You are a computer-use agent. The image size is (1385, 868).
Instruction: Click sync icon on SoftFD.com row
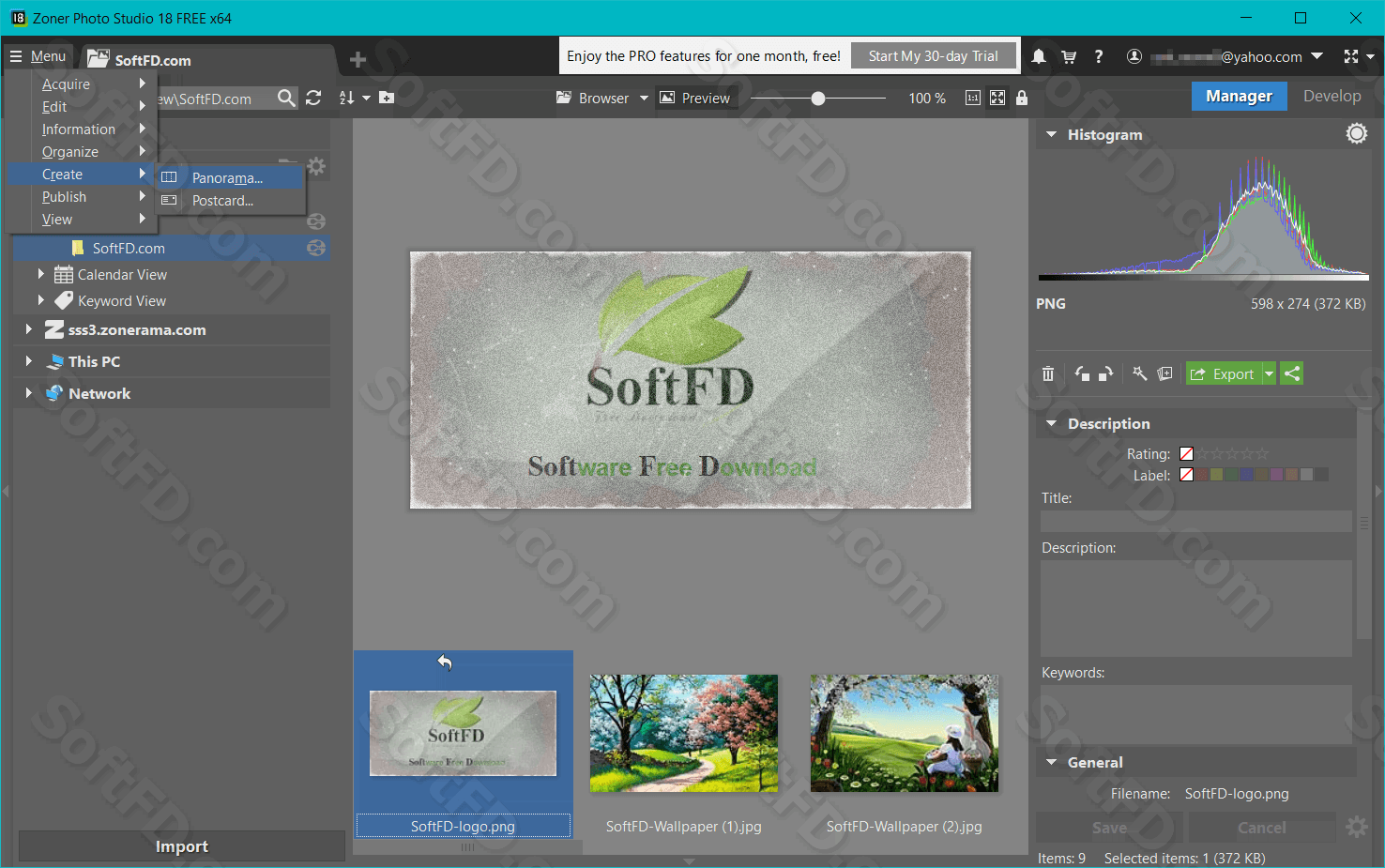(316, 248)
